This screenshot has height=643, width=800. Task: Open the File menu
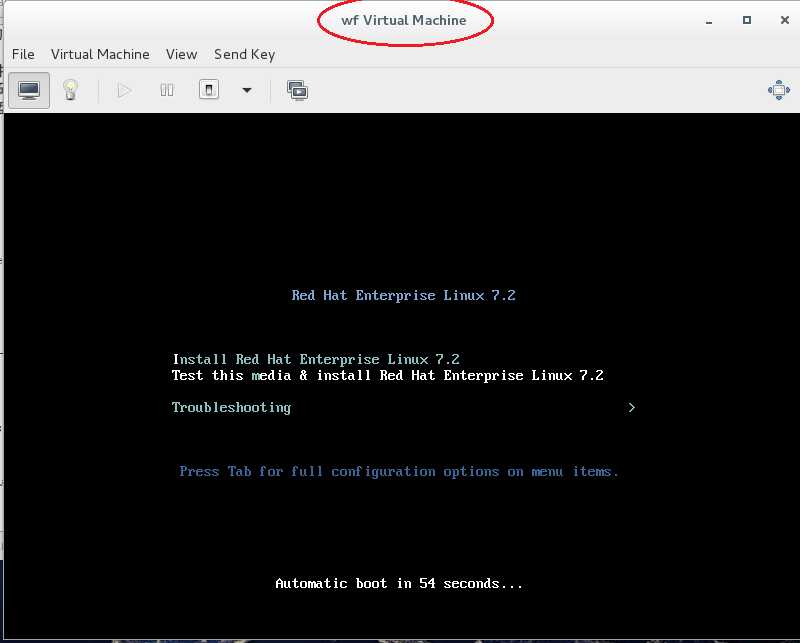click(x=23, y=54)
